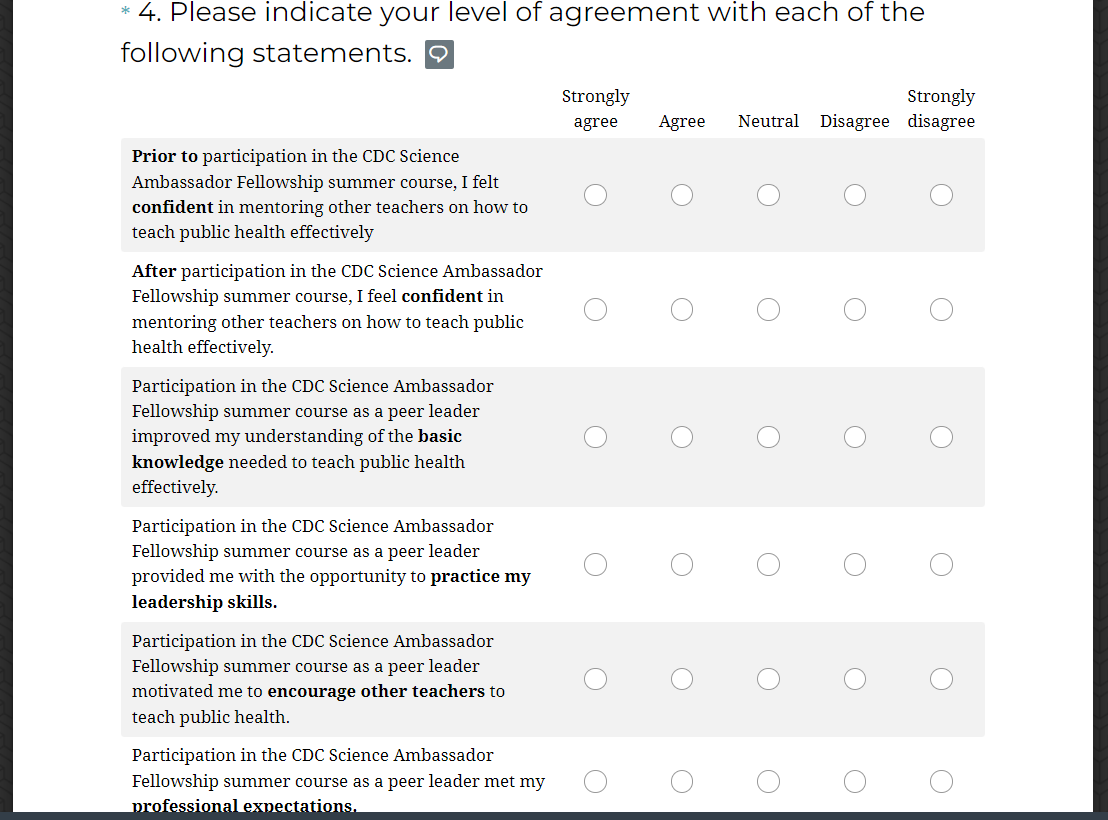
Task: Choose Disagree for practice my leadership skills
Action: [855, 565]
